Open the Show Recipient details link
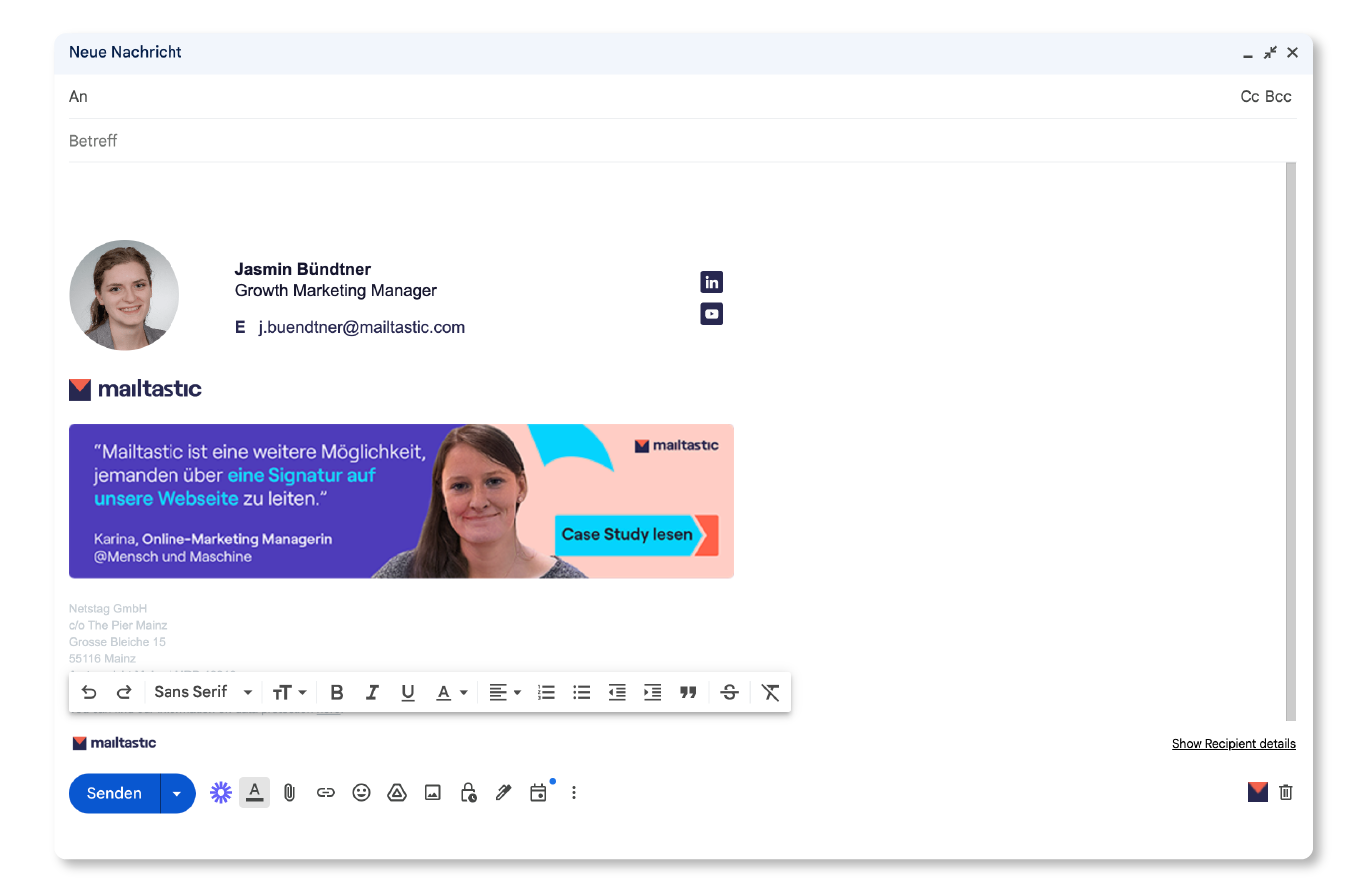 (1233, 744)
